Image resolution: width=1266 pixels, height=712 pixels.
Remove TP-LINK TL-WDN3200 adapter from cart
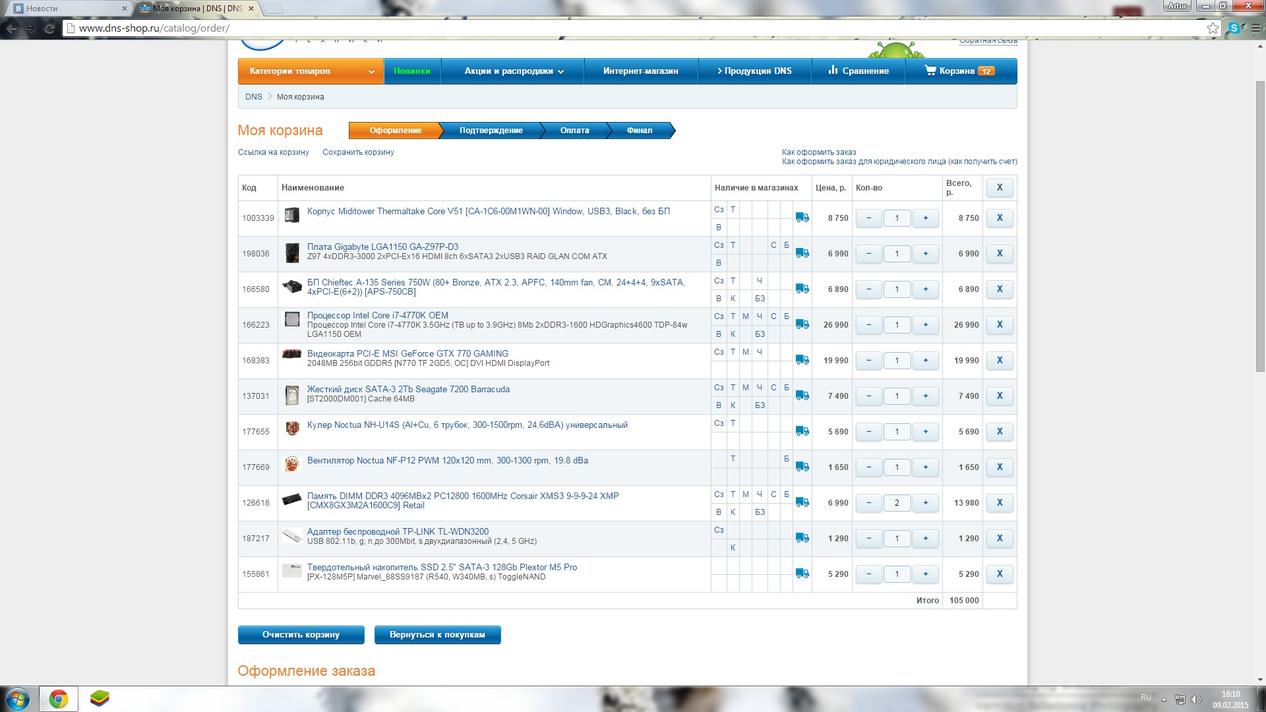click(x=999, y=538)
